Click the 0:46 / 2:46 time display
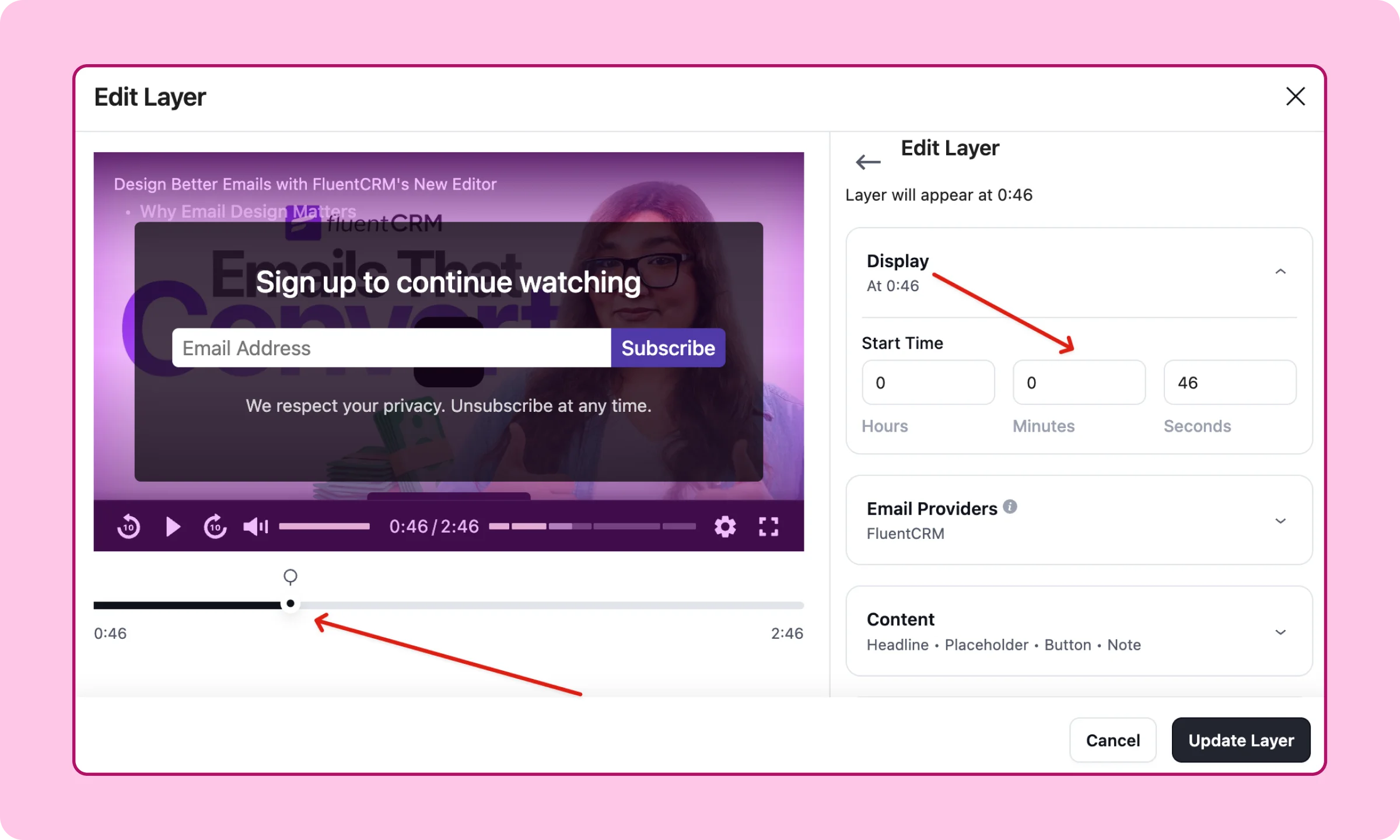Viewport: 1400px width, 840px height. click(x=434, y=527)
